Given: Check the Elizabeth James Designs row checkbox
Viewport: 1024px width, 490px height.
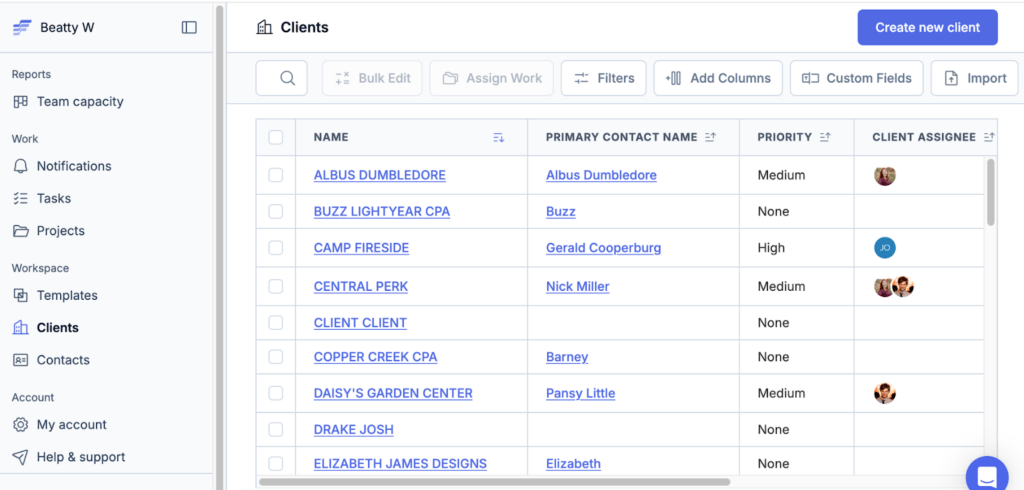Looking at the screenshot, I should pyautogui.click(x=276, y=464).
